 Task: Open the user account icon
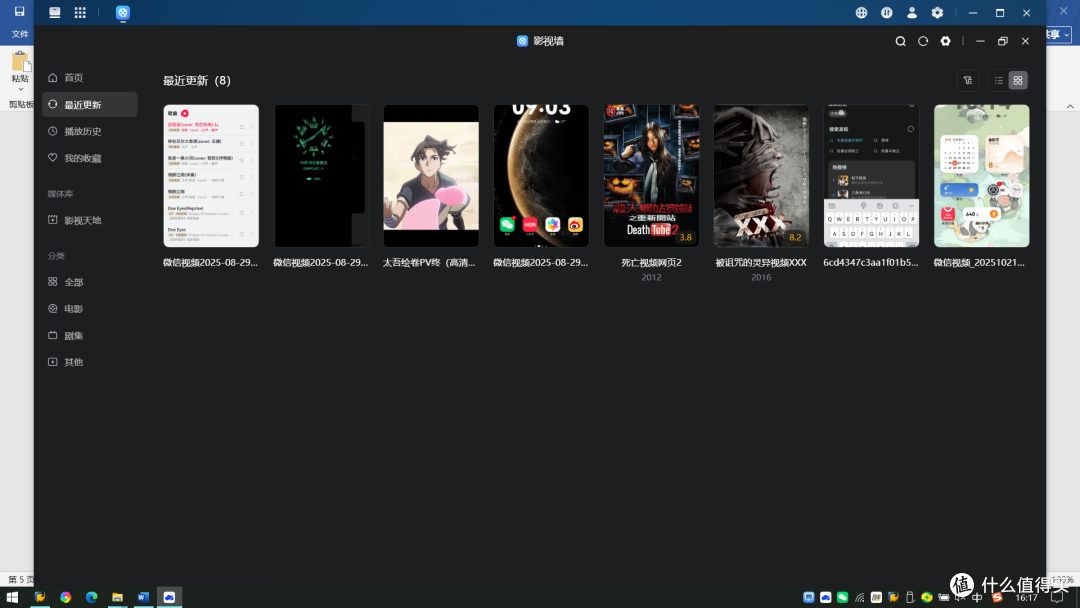pos(912,12)
